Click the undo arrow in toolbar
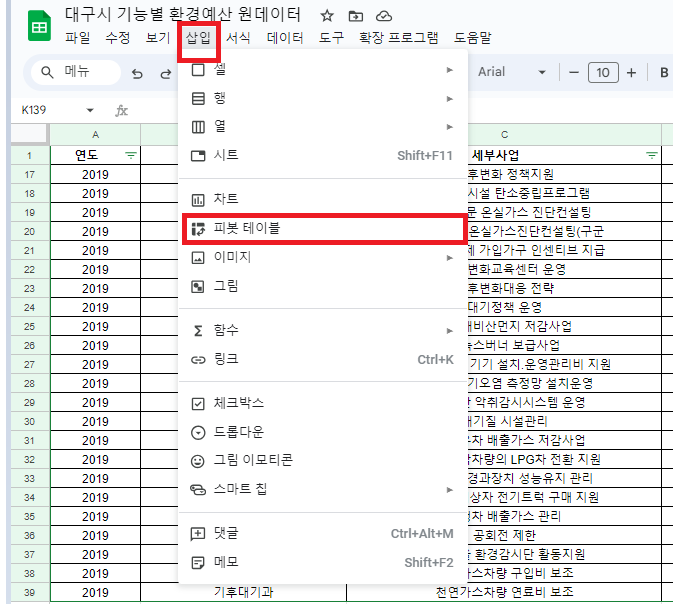The width and height of the screenshot is (673, 604). coord(138,73)
